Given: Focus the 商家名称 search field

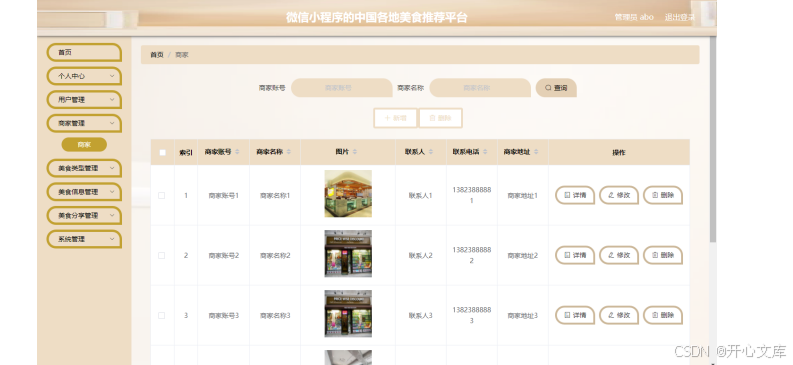Looking at the screenshot, I should (480, 88).
